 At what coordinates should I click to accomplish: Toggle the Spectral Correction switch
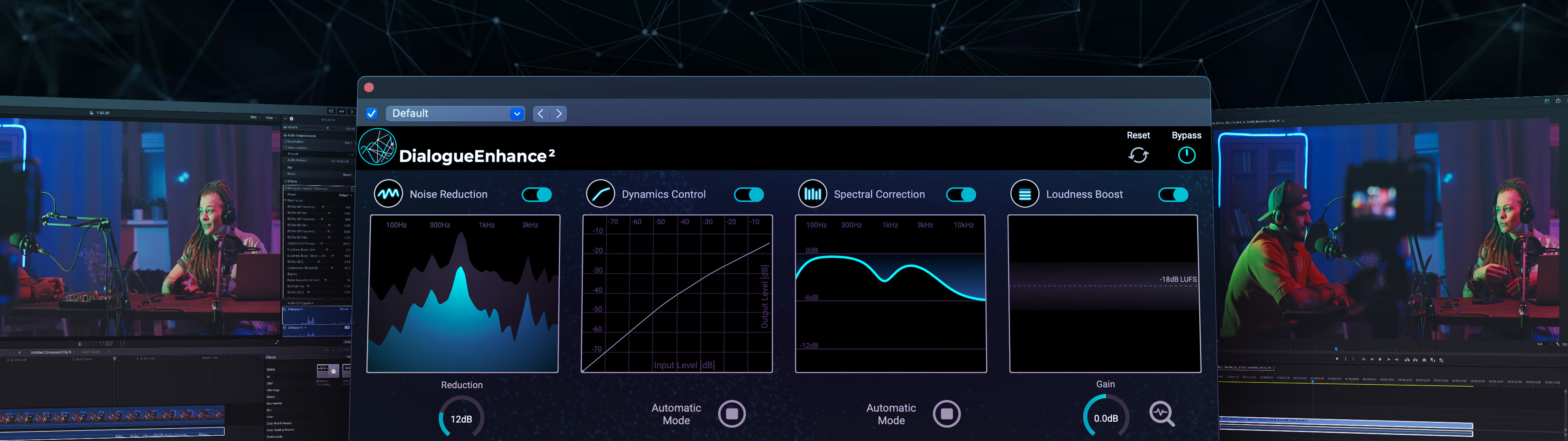point(961,194)
